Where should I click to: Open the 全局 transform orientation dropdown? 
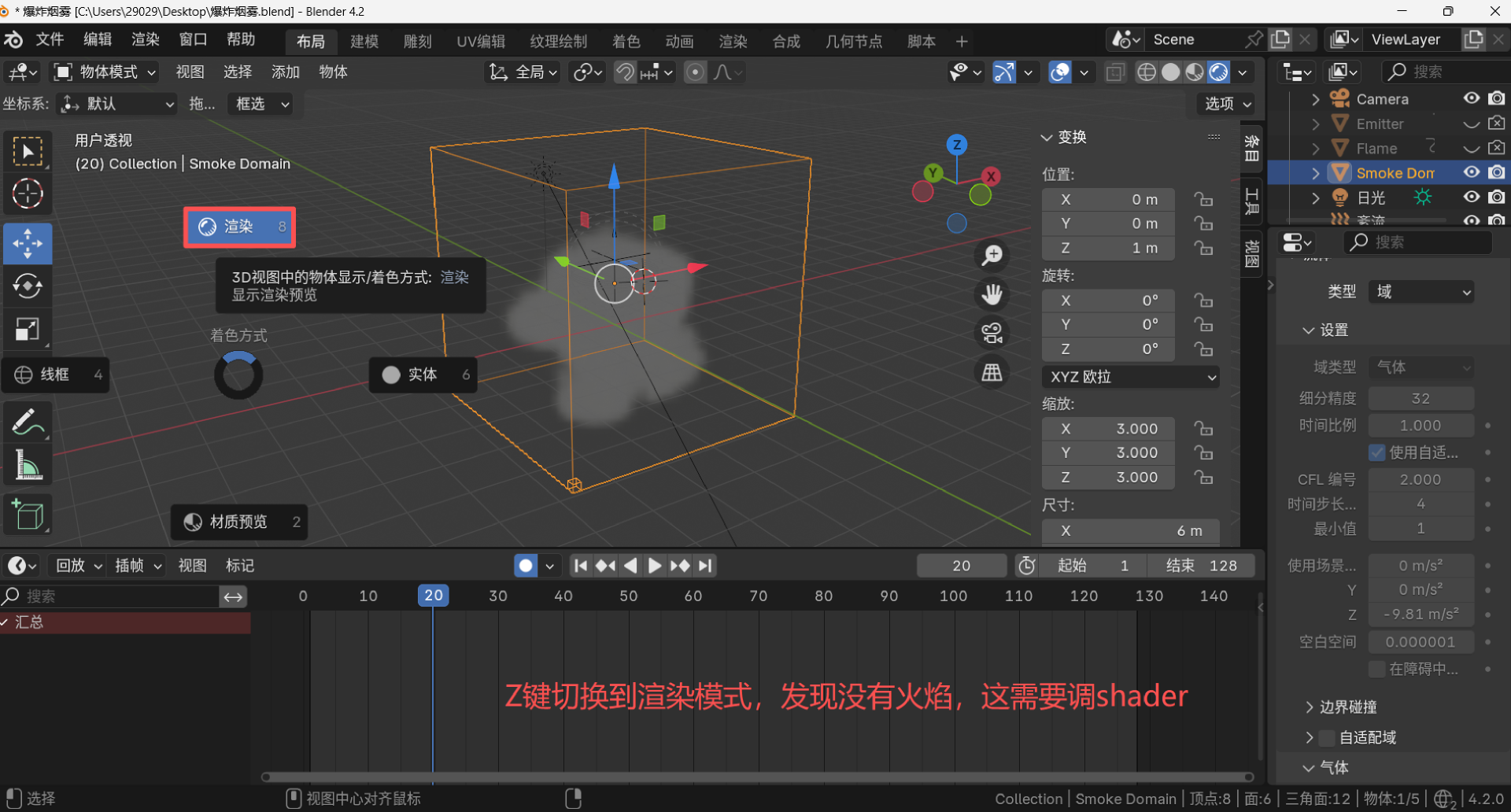pos(523,72)
